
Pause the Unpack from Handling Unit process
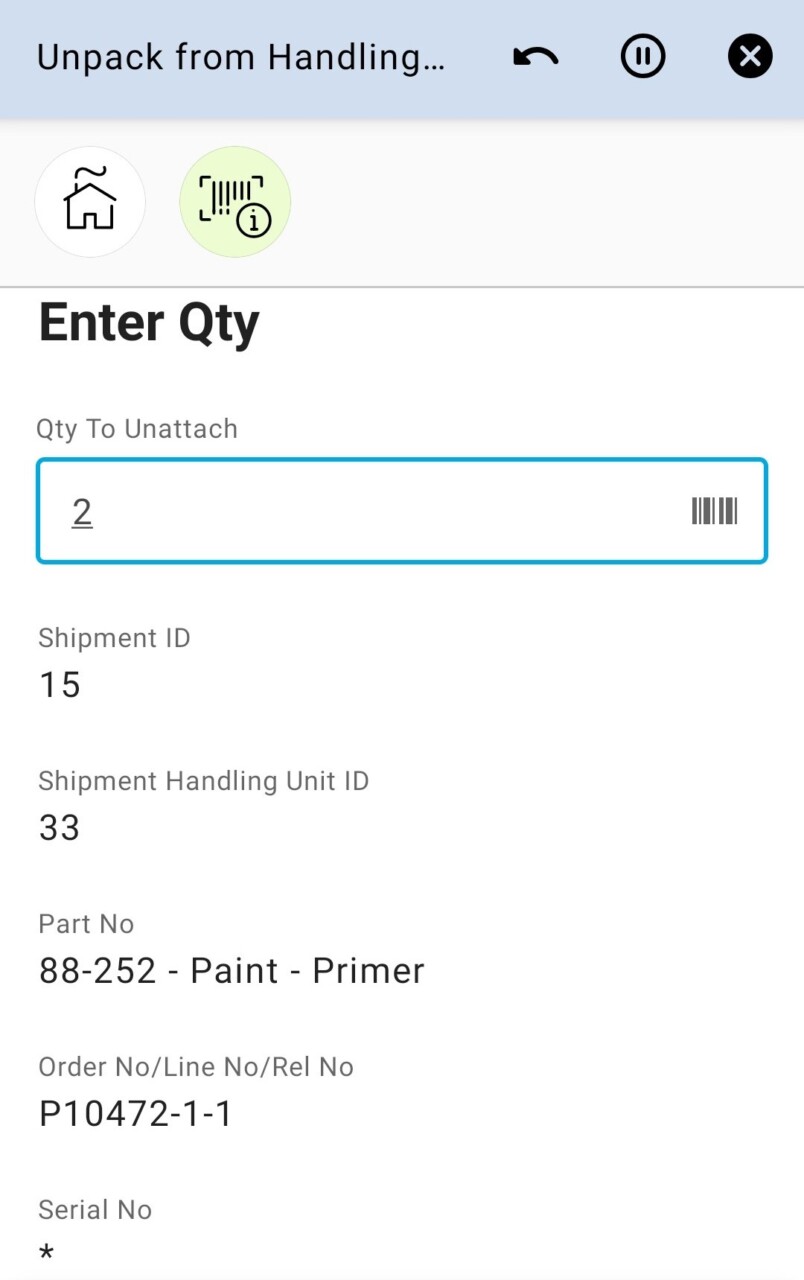(642, 57)
